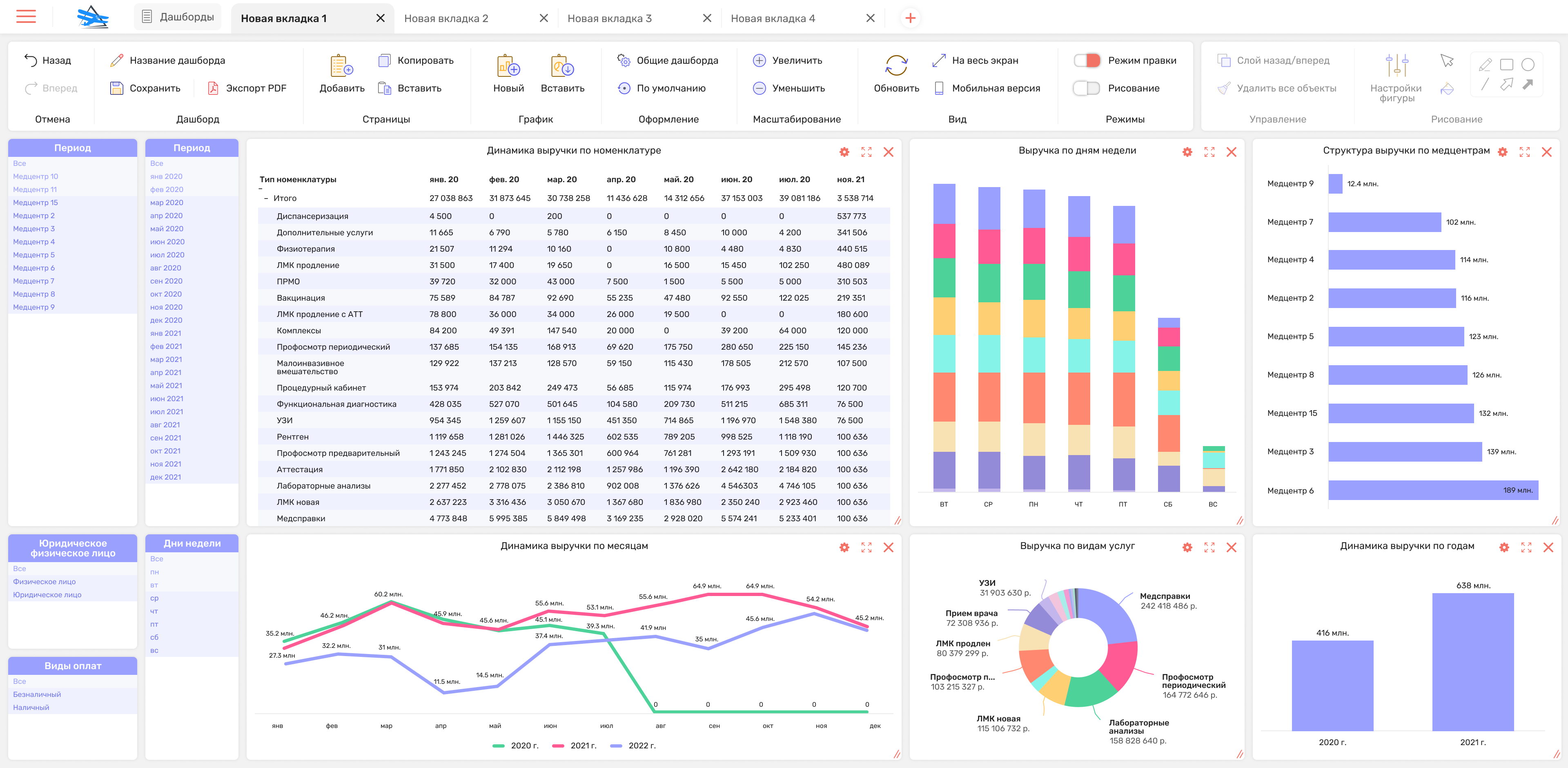Screen dimensions: 1568x768
Task: Select Медцентр 15 in Период filter
Action: click(35, 203)
